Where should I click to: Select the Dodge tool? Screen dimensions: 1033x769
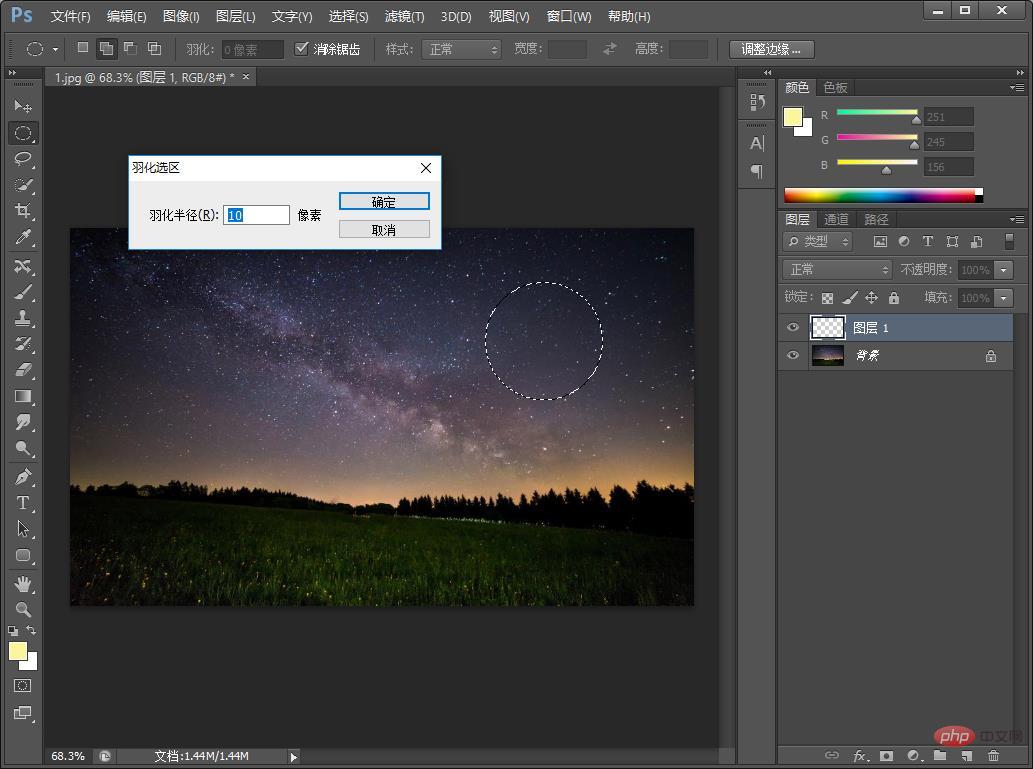(23, 449)
